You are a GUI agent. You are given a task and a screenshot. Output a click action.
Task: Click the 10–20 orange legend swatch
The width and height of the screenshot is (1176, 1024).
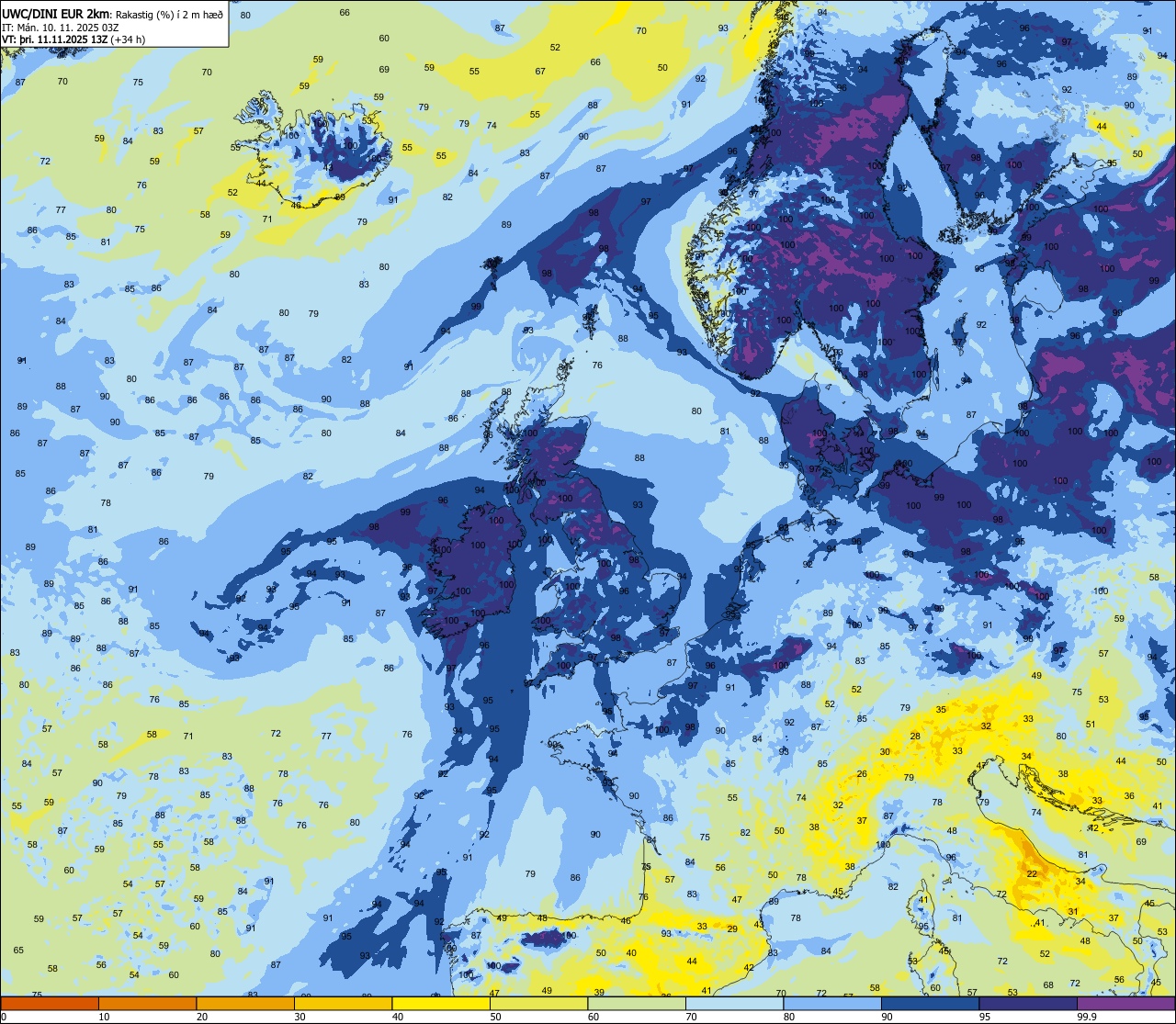(x=147, y=1003)
